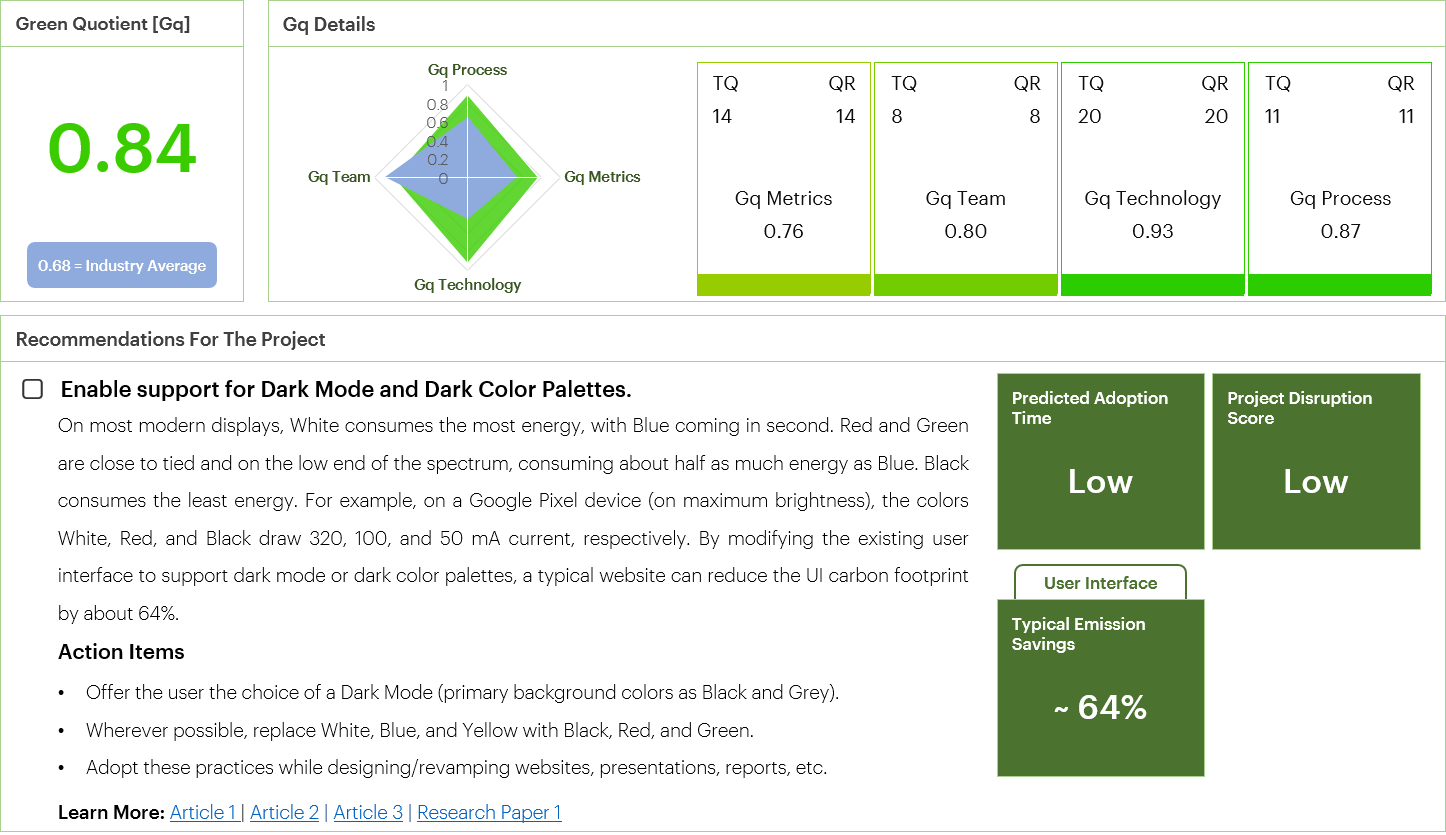Click the Gq Process label on radar chart

pyautogui.click(x=467, y=70)
